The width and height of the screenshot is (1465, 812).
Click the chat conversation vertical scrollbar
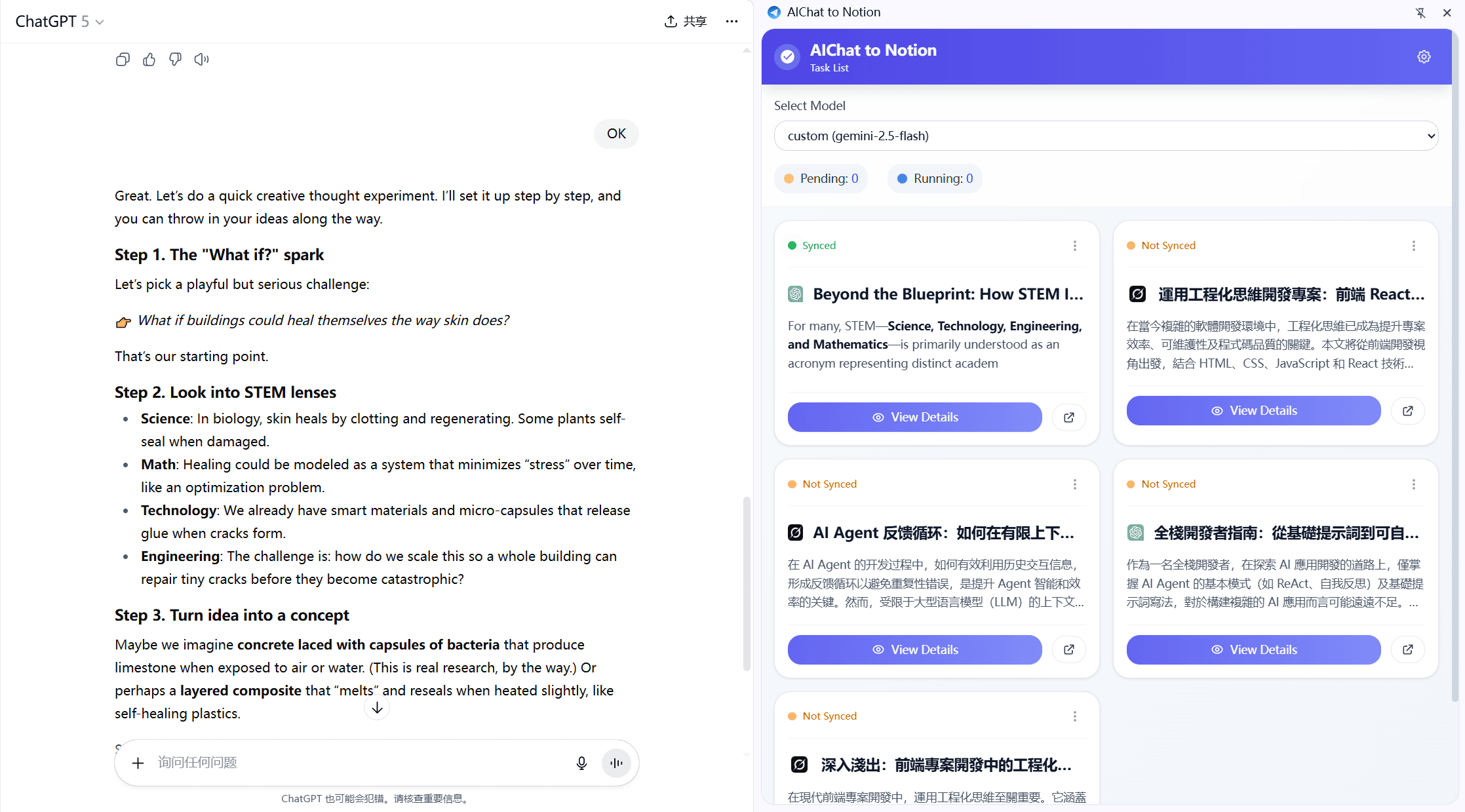tap(746, 583)
